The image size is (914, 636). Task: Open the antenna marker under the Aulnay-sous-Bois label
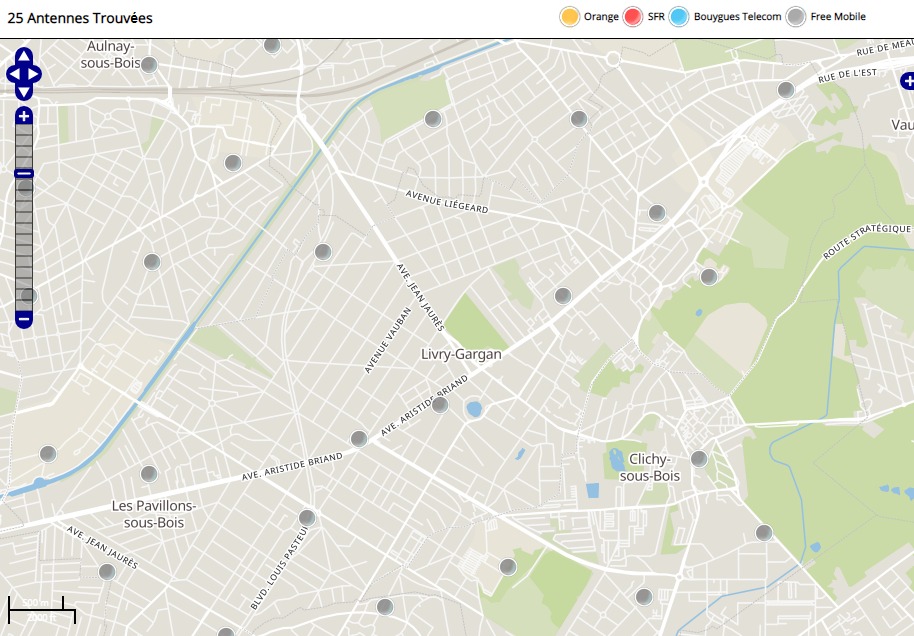click(149, 65)
